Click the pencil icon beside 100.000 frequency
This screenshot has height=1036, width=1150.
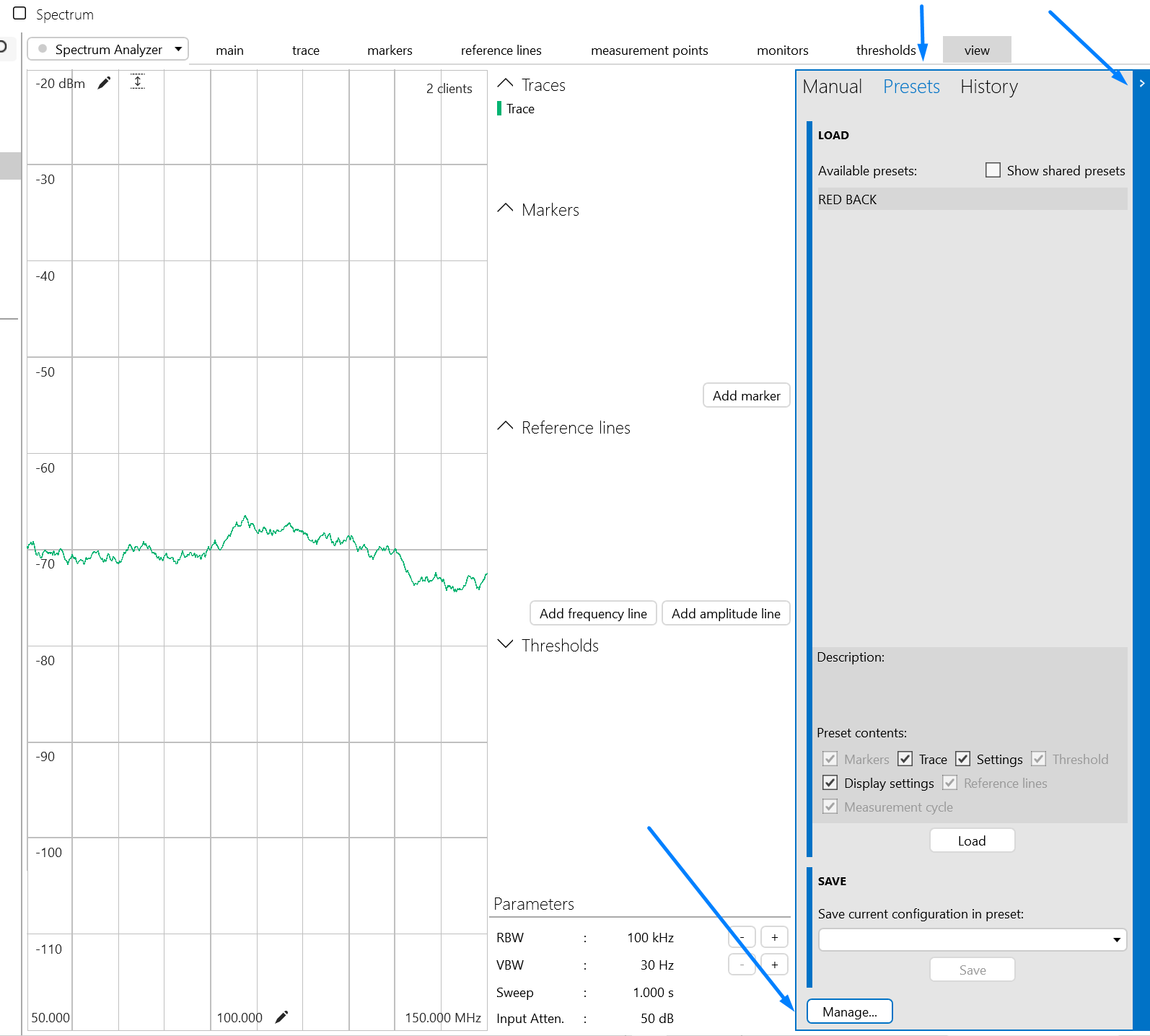pos(282,1017)
